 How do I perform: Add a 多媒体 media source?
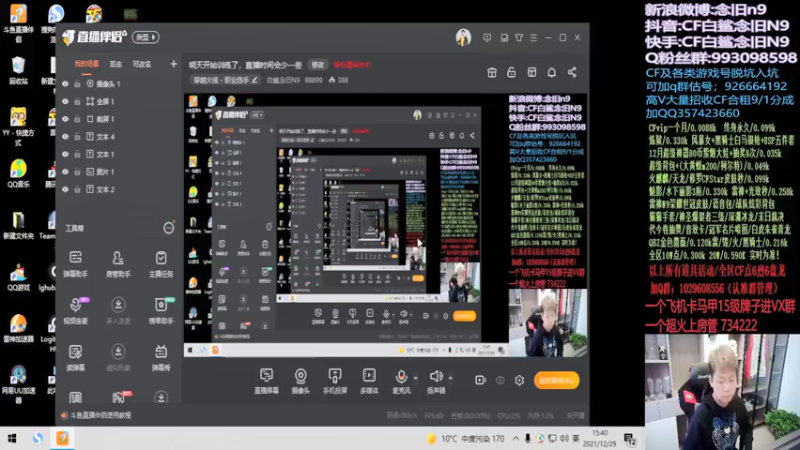point(369,381)
